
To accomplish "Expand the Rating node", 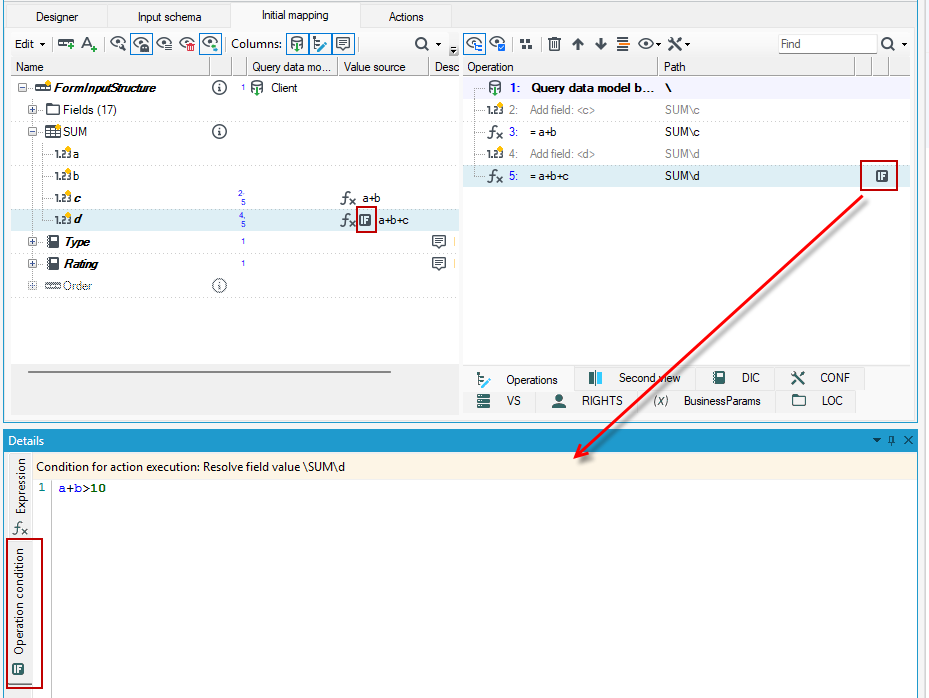I will [33, 264].
